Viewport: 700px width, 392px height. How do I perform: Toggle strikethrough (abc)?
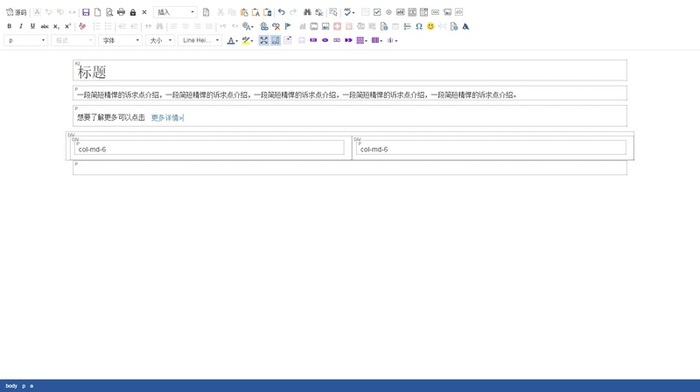(x=44, y=26)
